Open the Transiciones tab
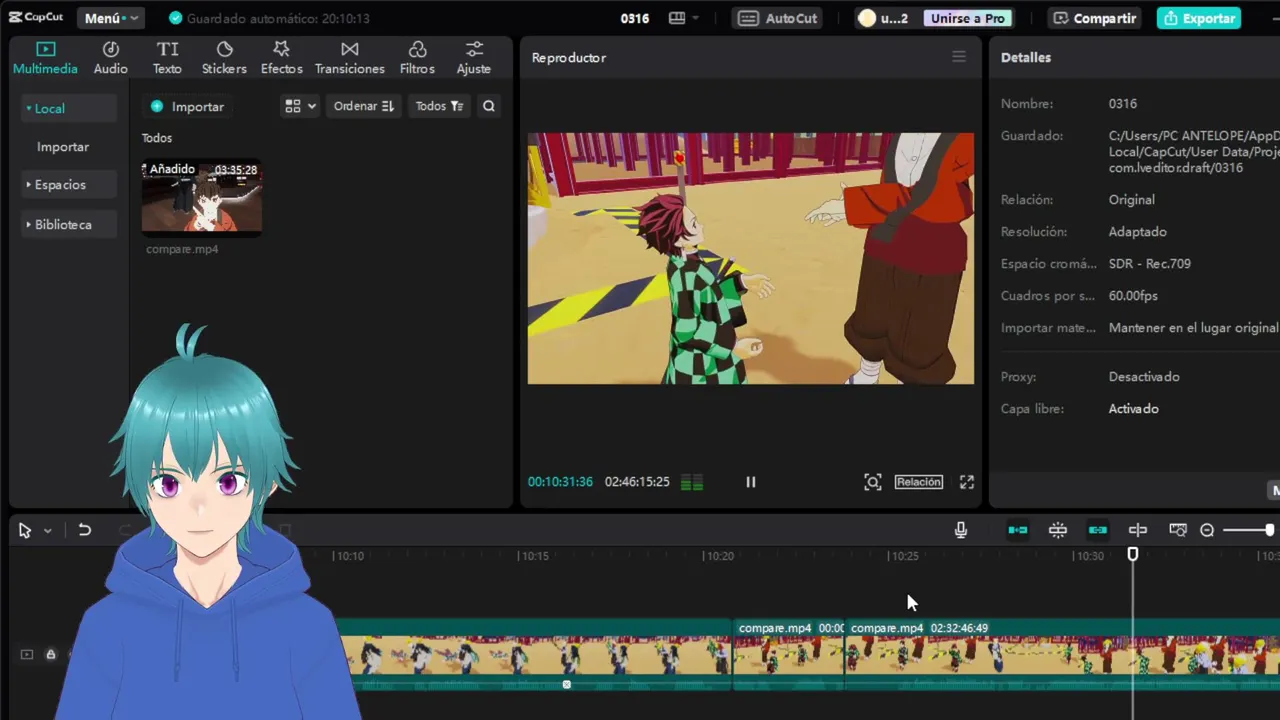This screenshot has width=1280, height=720. click(350, 58)
